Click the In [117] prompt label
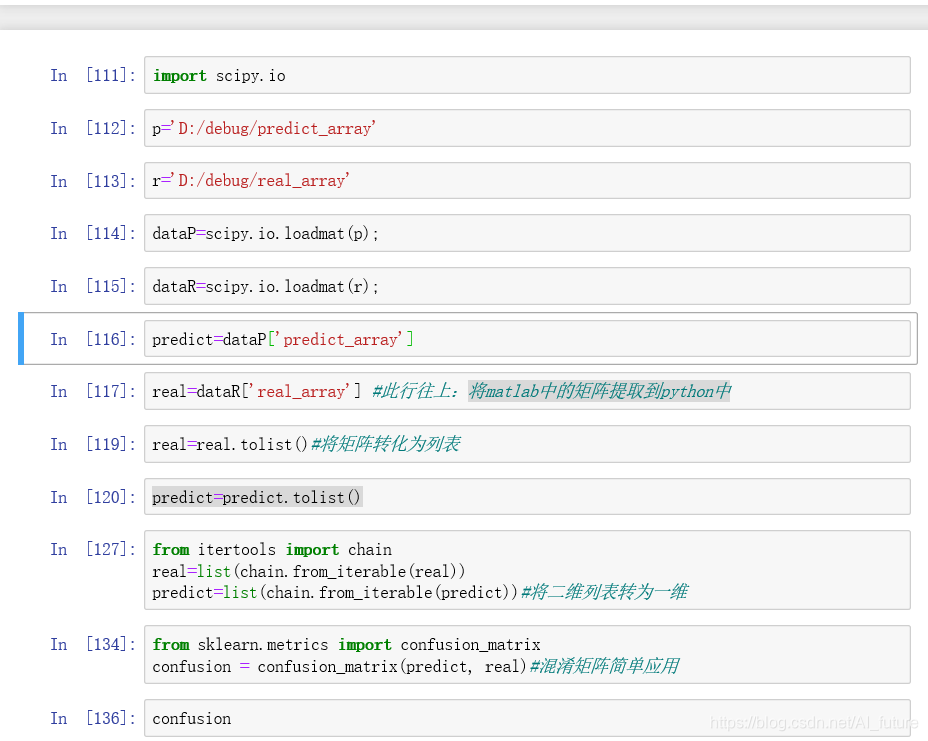 (x=93, y=391)
